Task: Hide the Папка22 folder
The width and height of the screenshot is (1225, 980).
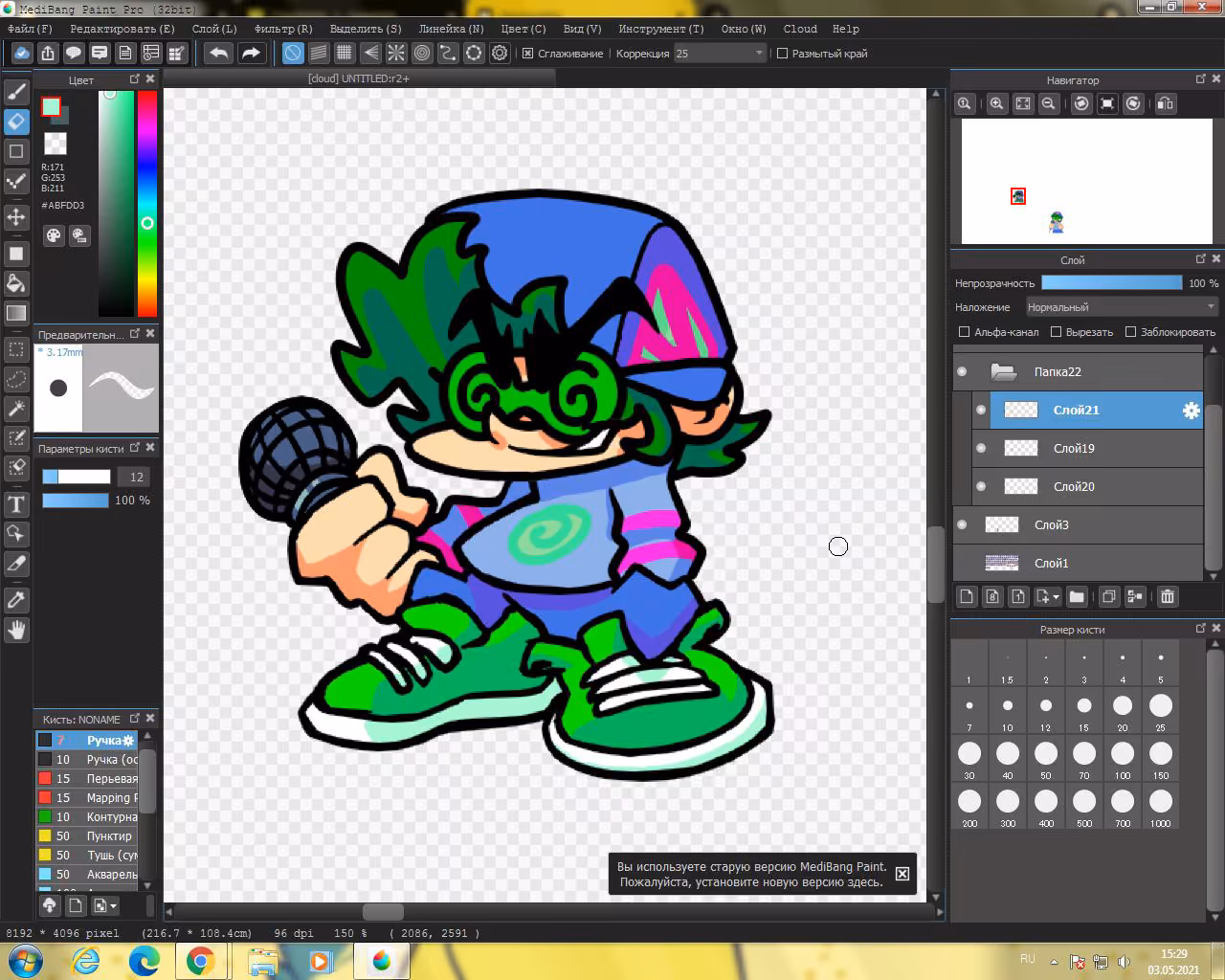Action: 962,371
